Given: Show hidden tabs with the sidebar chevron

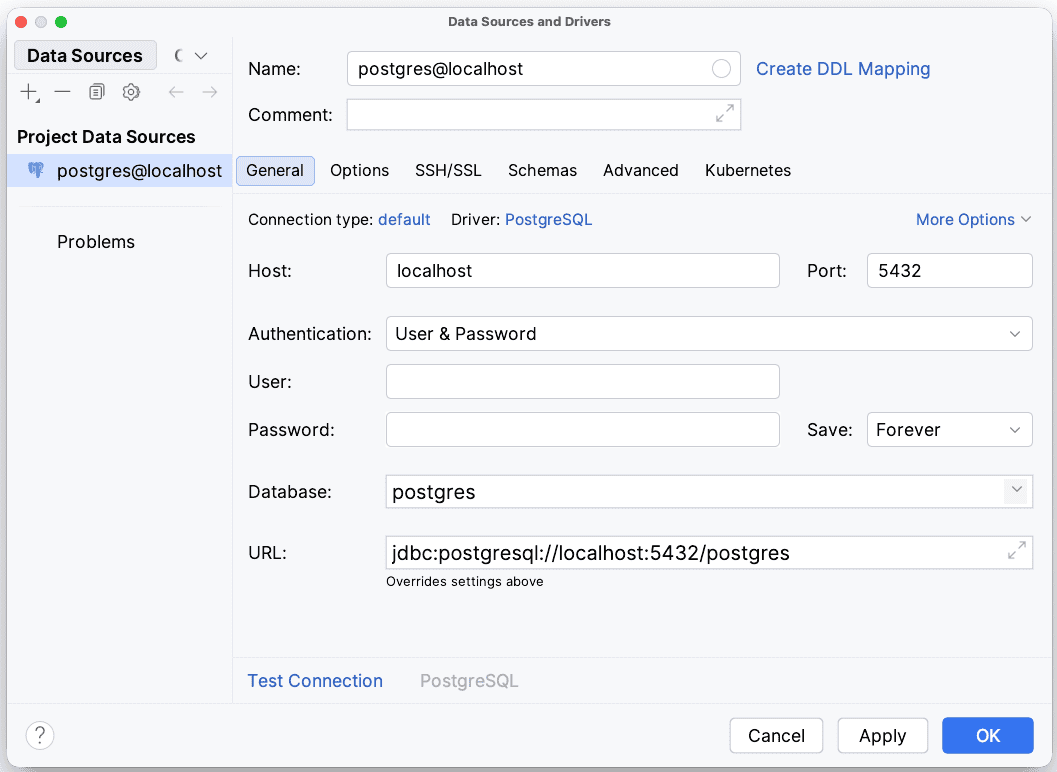Looking at the screenshot, I should click(201, 56).
